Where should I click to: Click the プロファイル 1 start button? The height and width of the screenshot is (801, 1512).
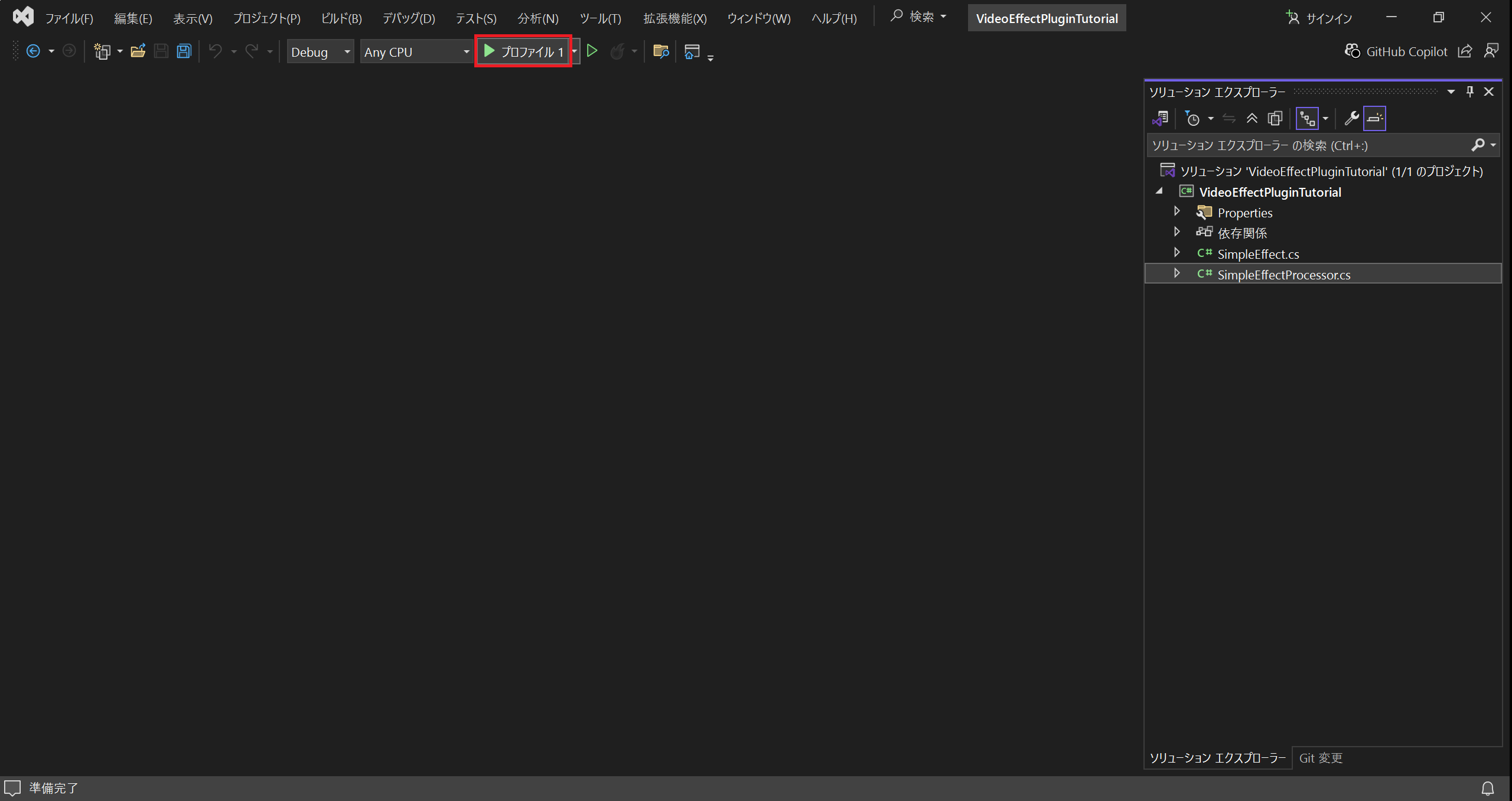coord(523,52)
